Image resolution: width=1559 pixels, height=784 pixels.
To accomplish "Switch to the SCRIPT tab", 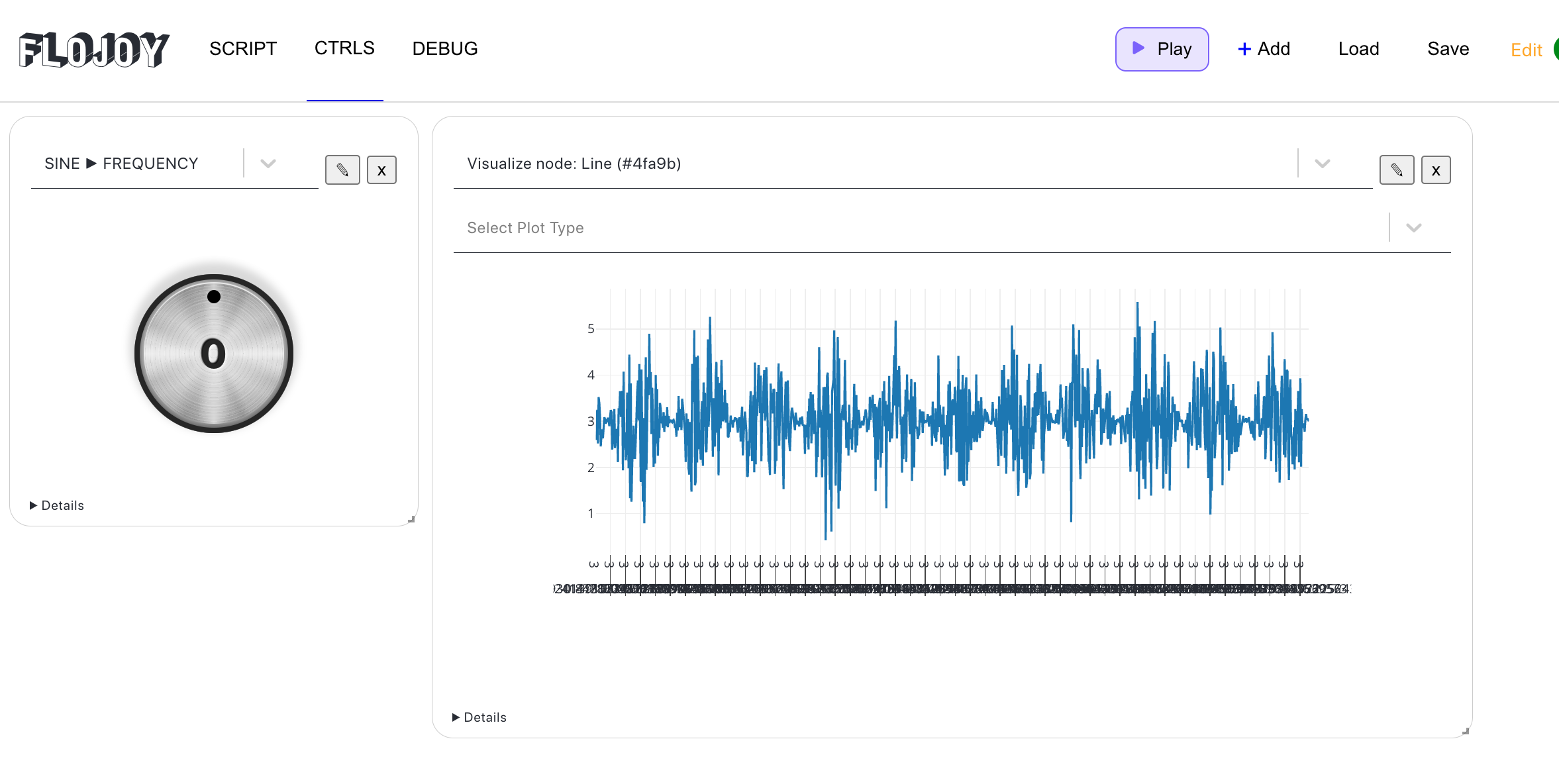I will click(x=242, y=48).
